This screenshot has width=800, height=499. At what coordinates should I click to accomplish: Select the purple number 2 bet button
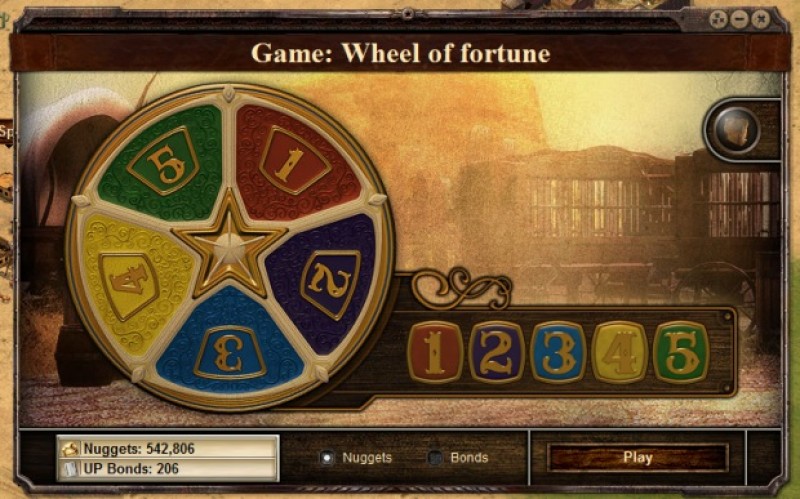click(x=496, y=352)
